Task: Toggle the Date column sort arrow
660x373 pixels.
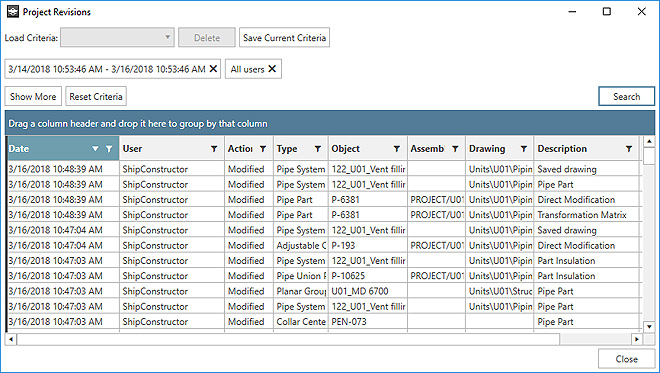Action: (95, 149)
